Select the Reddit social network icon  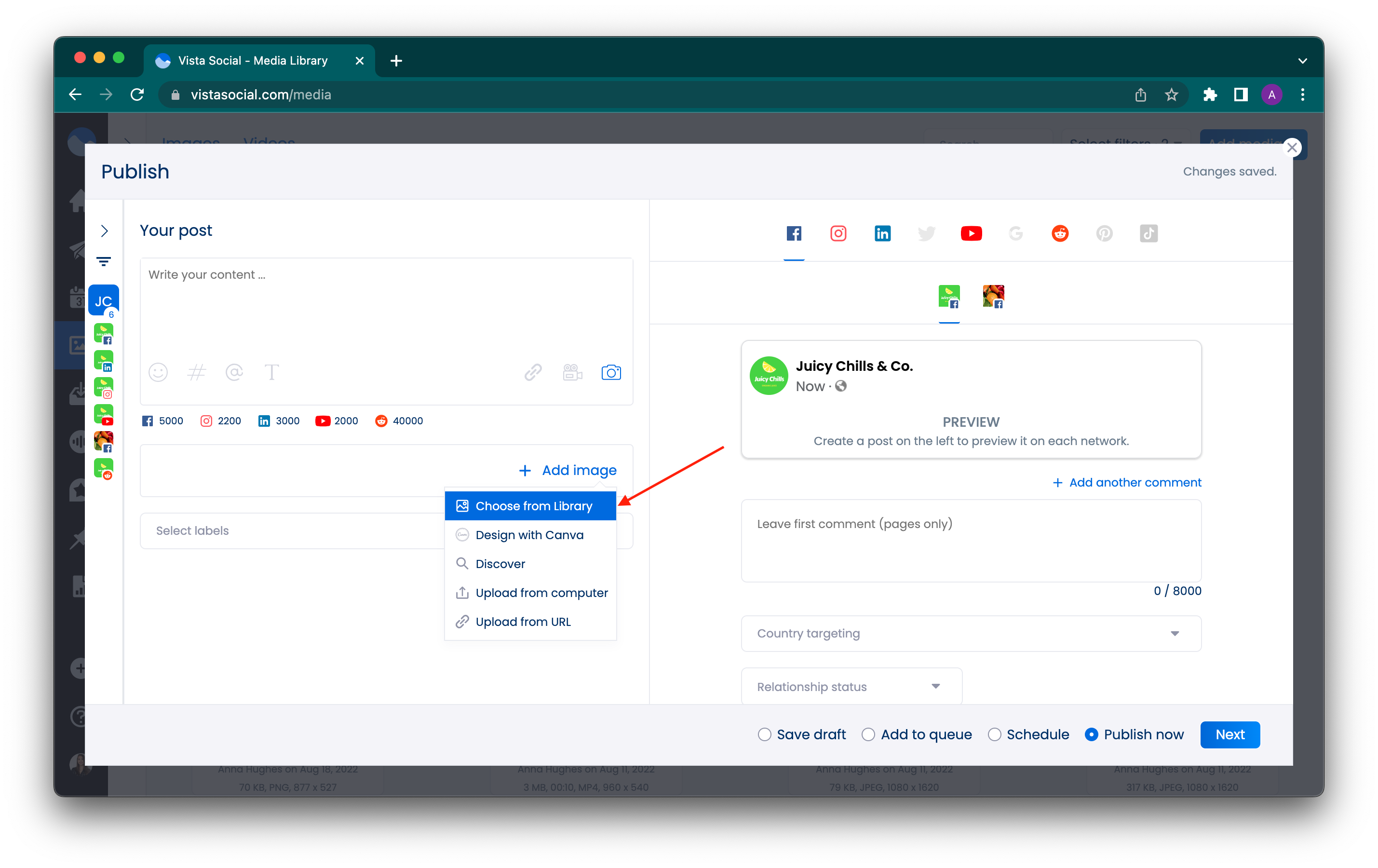(x=1059, y=233)
